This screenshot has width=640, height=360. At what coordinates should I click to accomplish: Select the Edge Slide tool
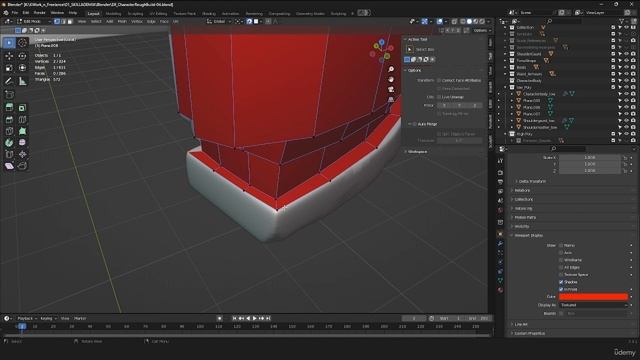click(9, 154)
